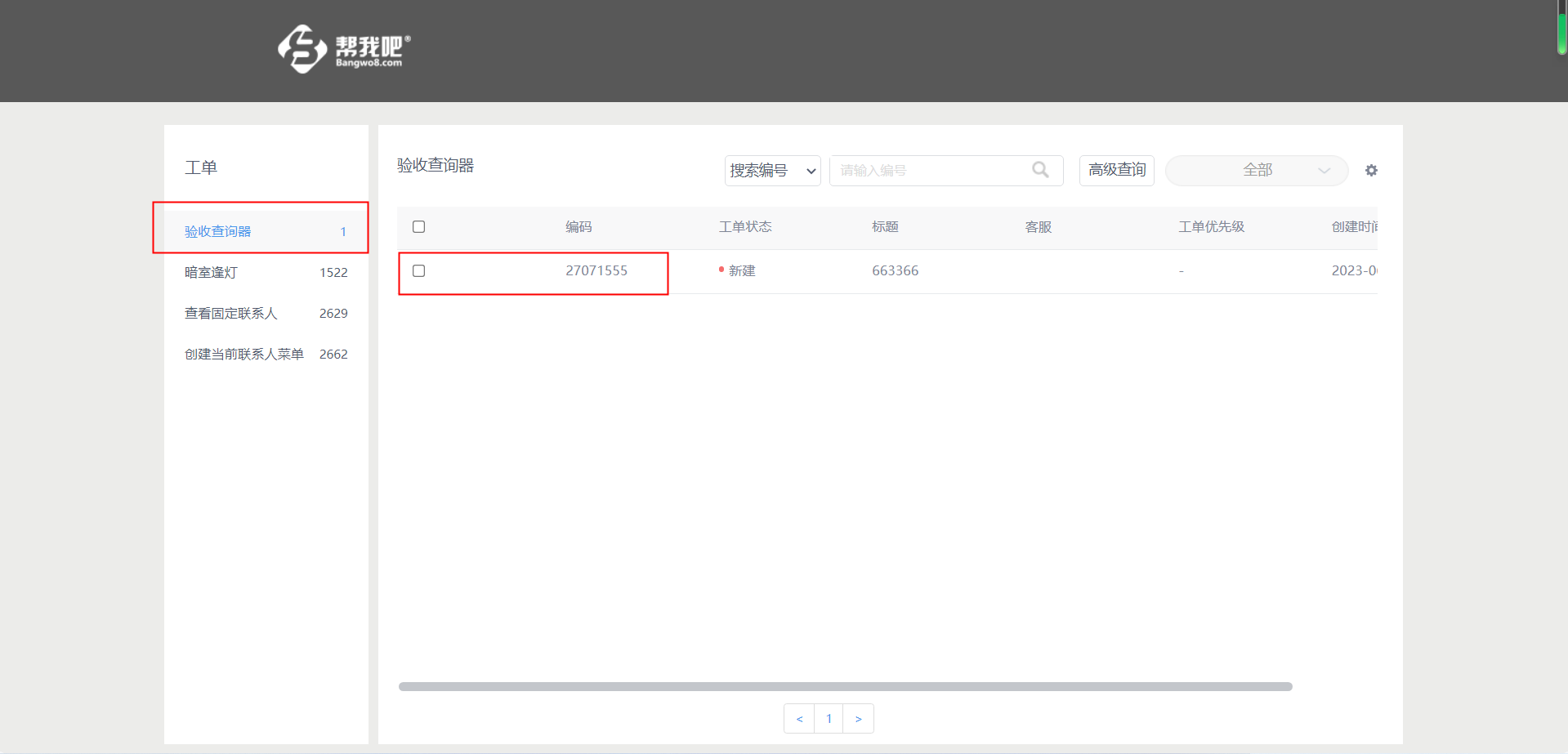Toggle the select-all header checkbox
1568x754 pixels.
pos(419,226)
